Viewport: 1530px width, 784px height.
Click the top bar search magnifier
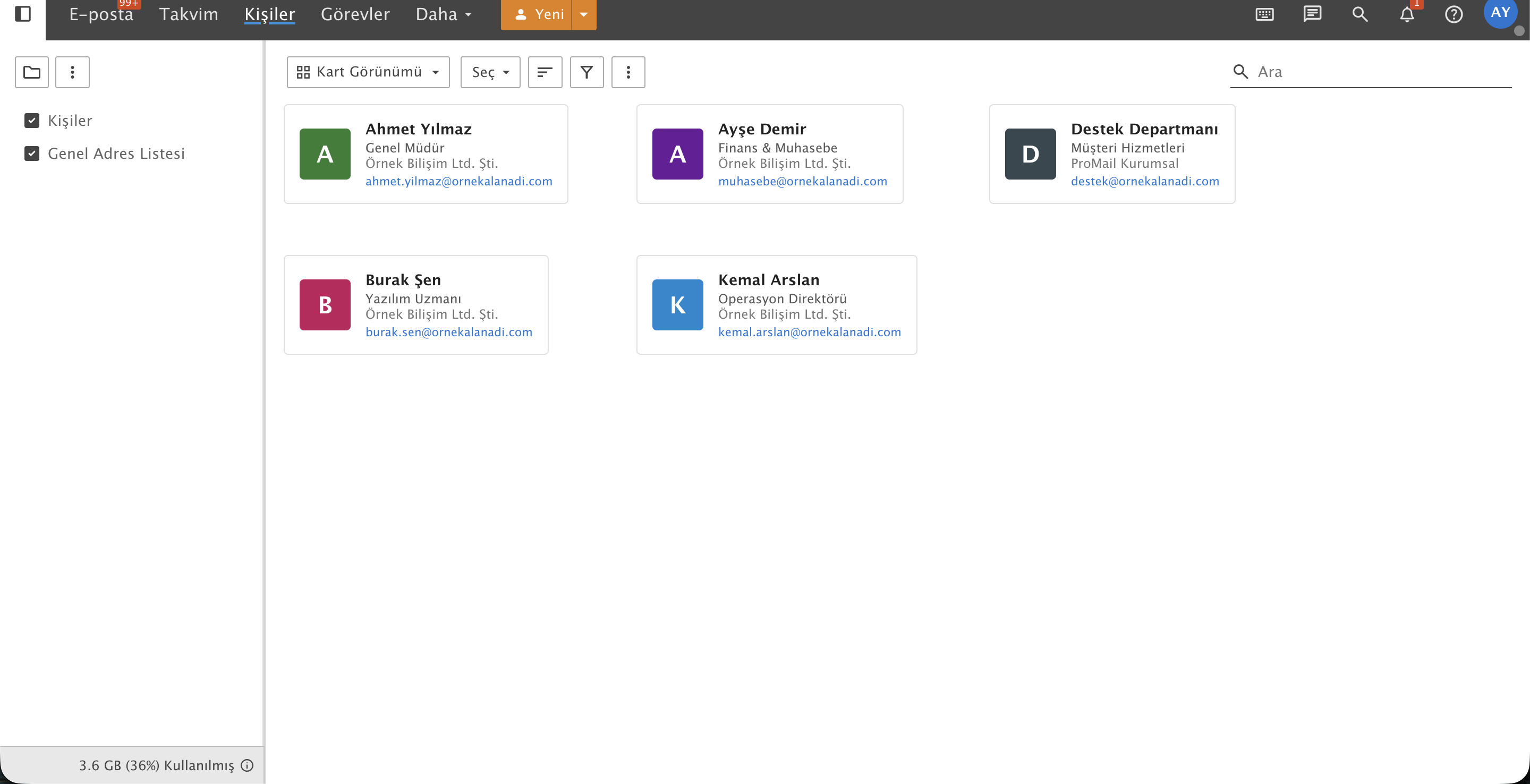1359,14
